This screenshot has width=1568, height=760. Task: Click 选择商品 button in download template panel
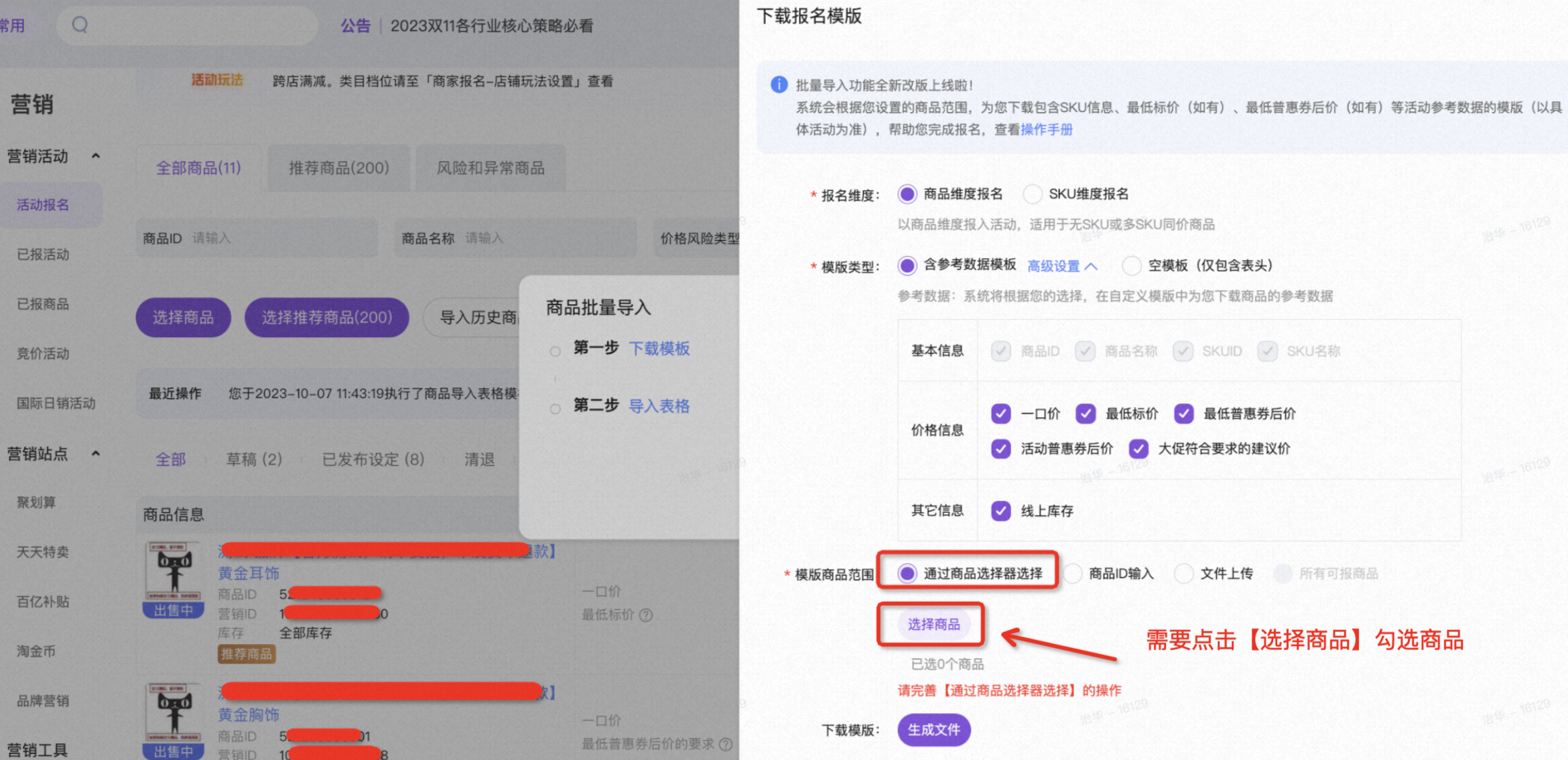coord(934,624)
